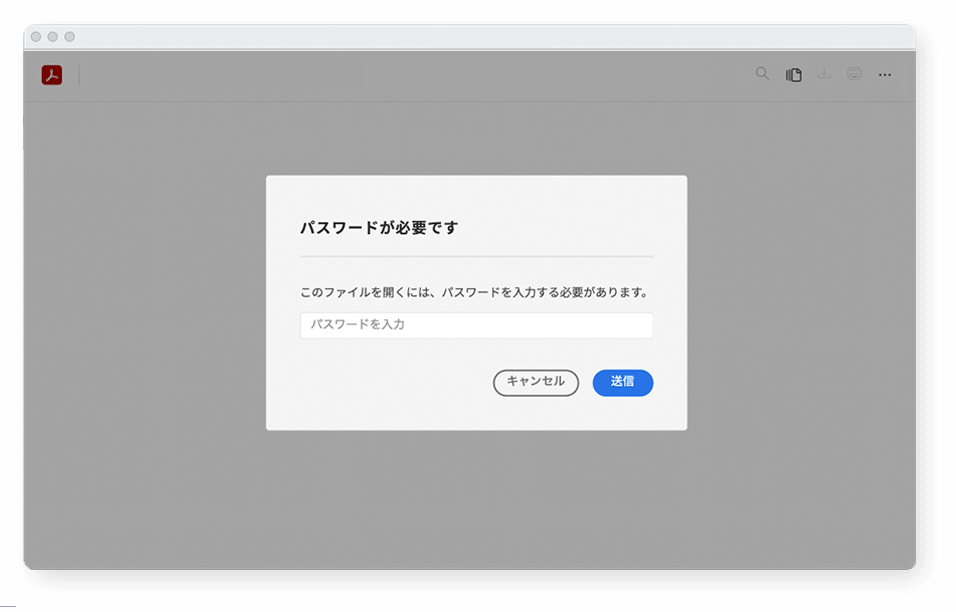The height and width of the screenshot is (612, 956).
Task: Click the divider line under the dialog heading
Action: tap(476, 257)
